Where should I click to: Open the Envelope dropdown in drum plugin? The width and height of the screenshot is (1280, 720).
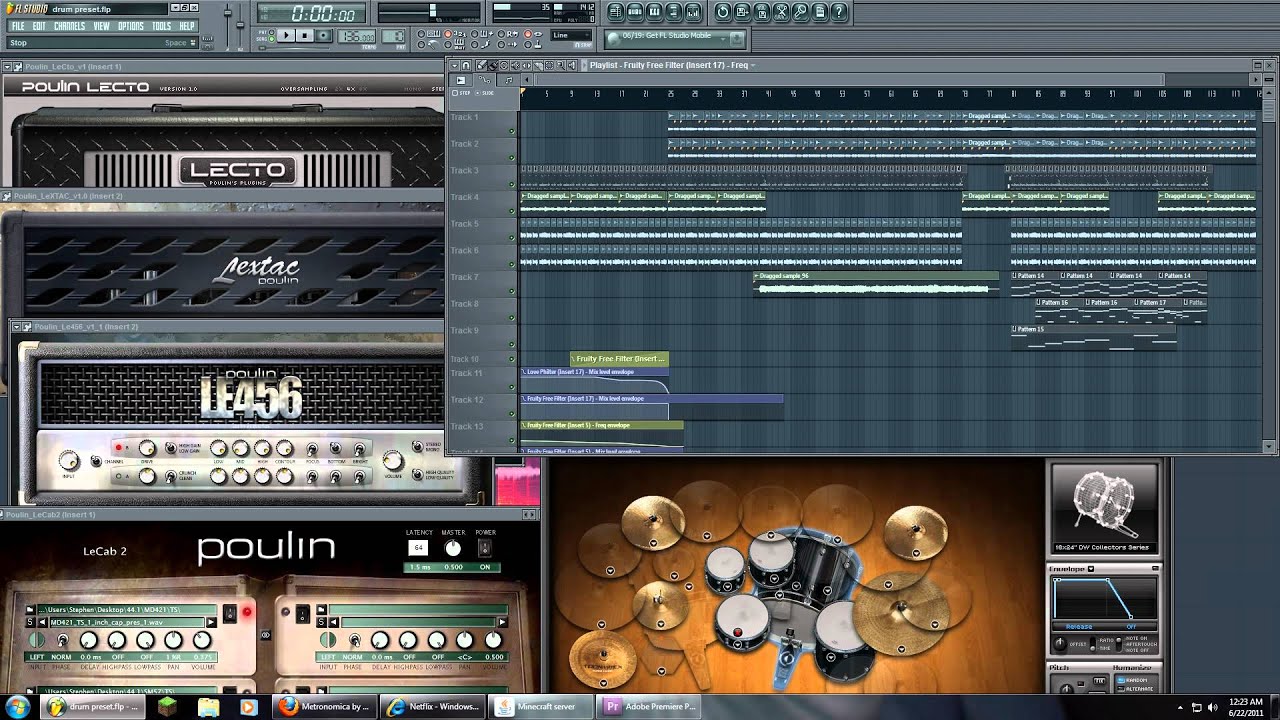click(x=1091, y=569)
